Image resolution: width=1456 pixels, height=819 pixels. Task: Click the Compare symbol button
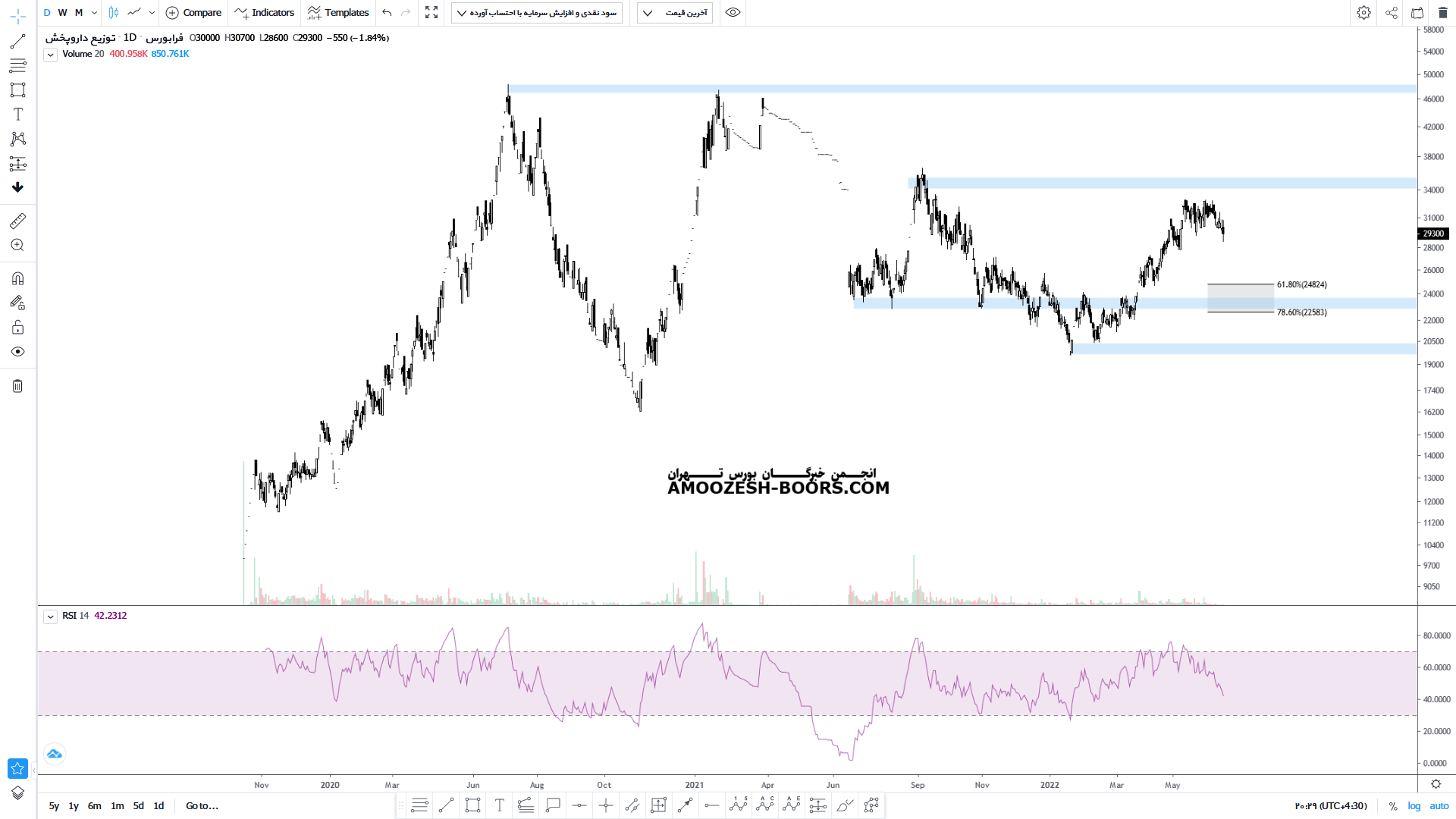click(193, 13)
